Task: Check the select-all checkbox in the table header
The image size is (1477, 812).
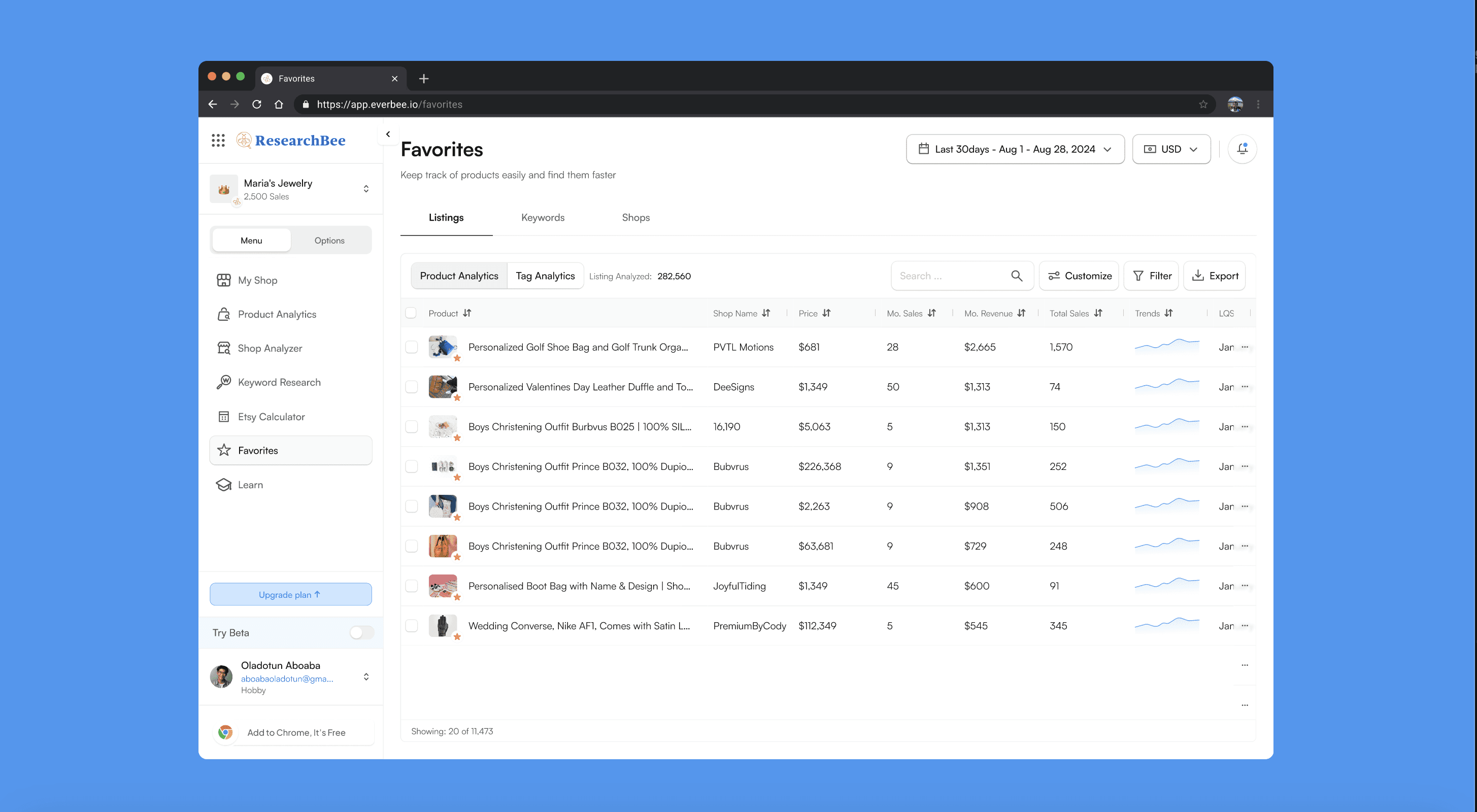Action: pos(411,313)
